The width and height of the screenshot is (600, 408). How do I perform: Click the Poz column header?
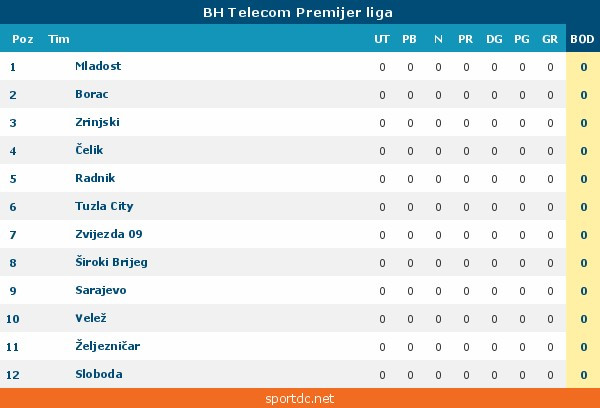pos(22,39)
